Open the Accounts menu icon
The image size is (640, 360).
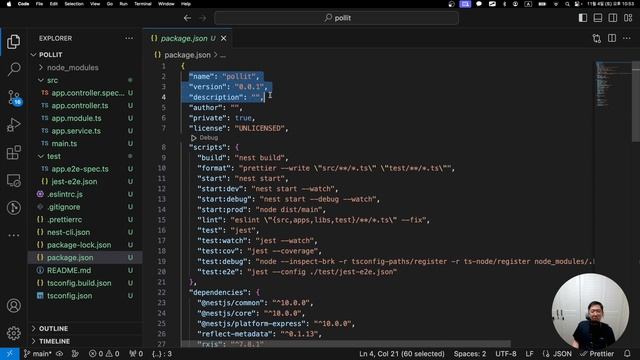point(13,305)
